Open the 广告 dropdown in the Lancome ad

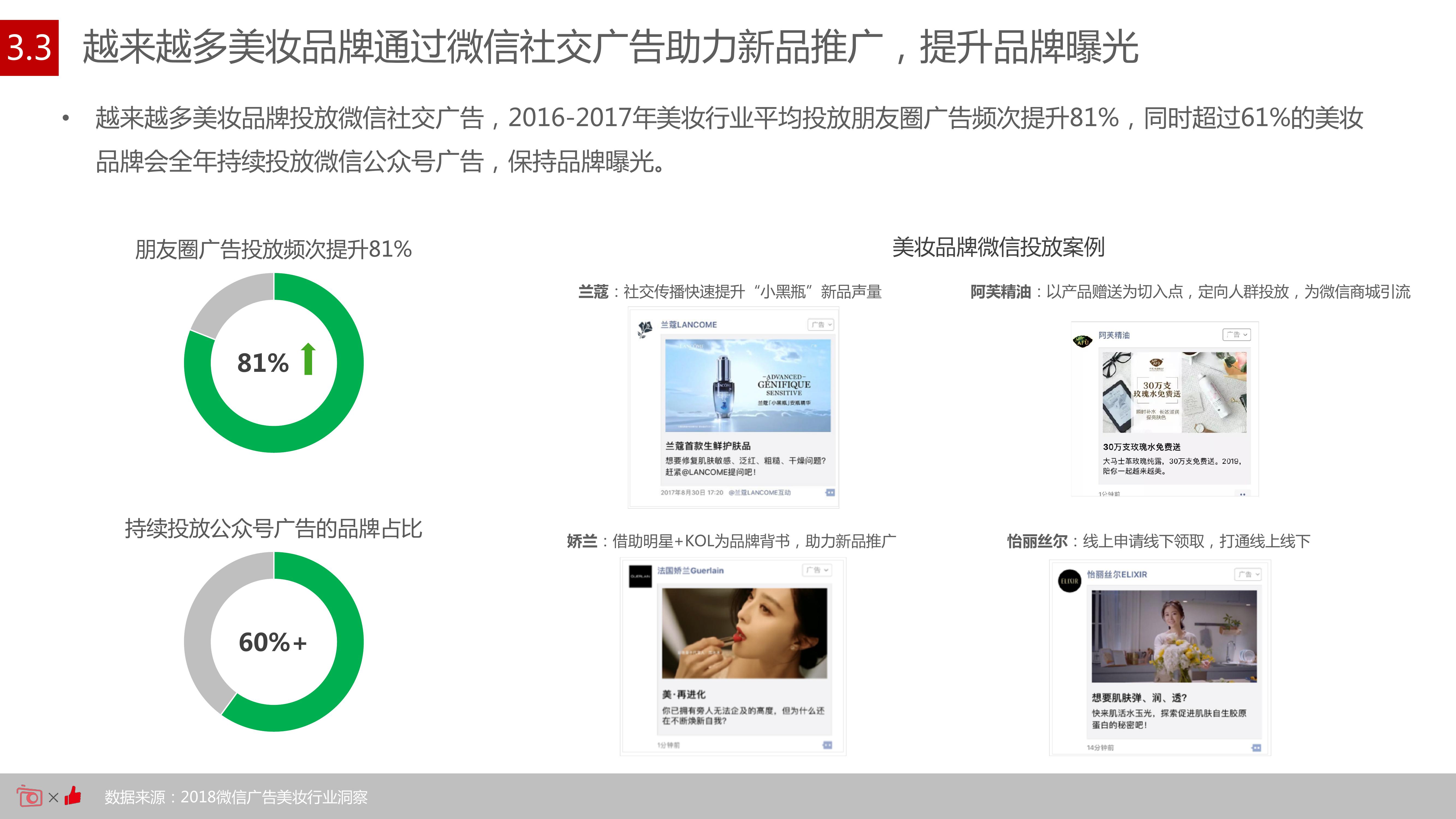click(821, 324)
